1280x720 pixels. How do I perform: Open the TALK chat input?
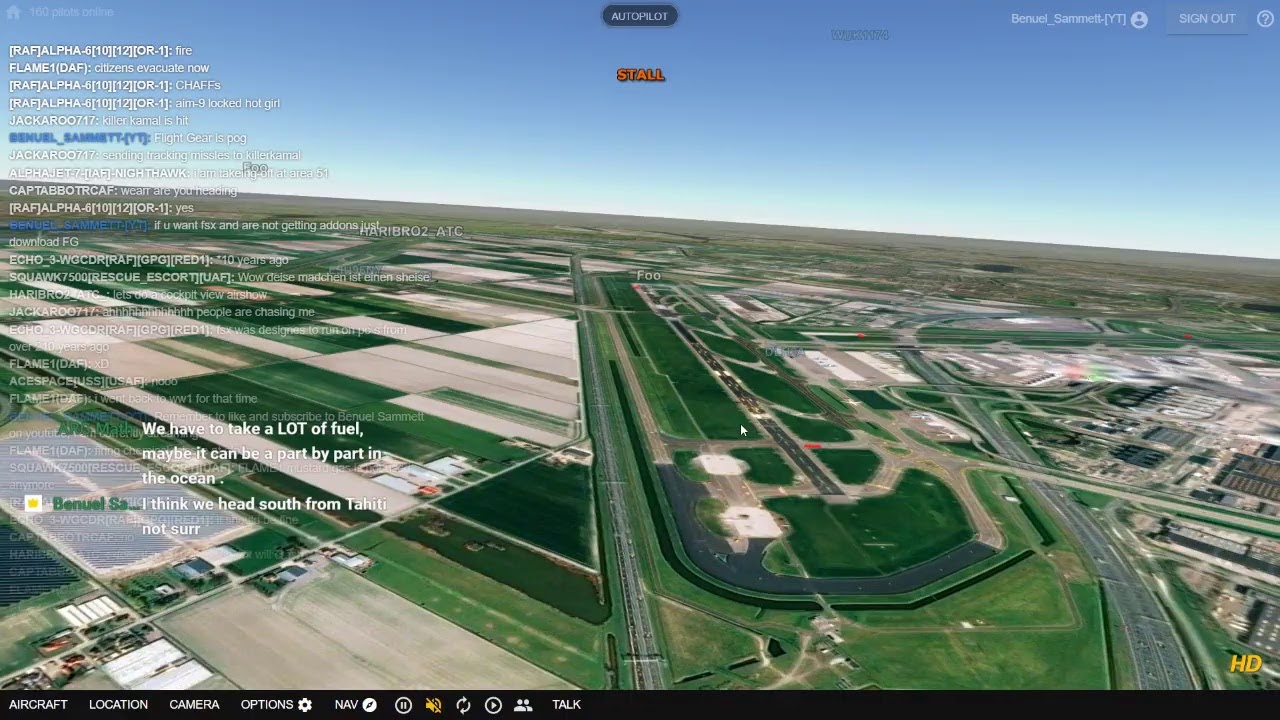tap(566, 705)
